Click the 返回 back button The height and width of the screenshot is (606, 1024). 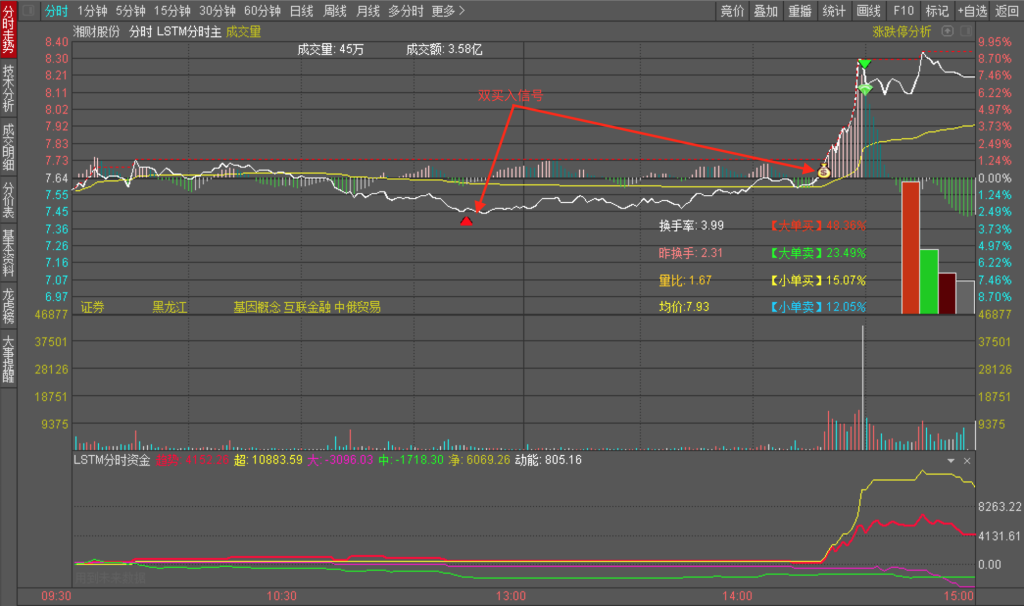point(1006,11)
